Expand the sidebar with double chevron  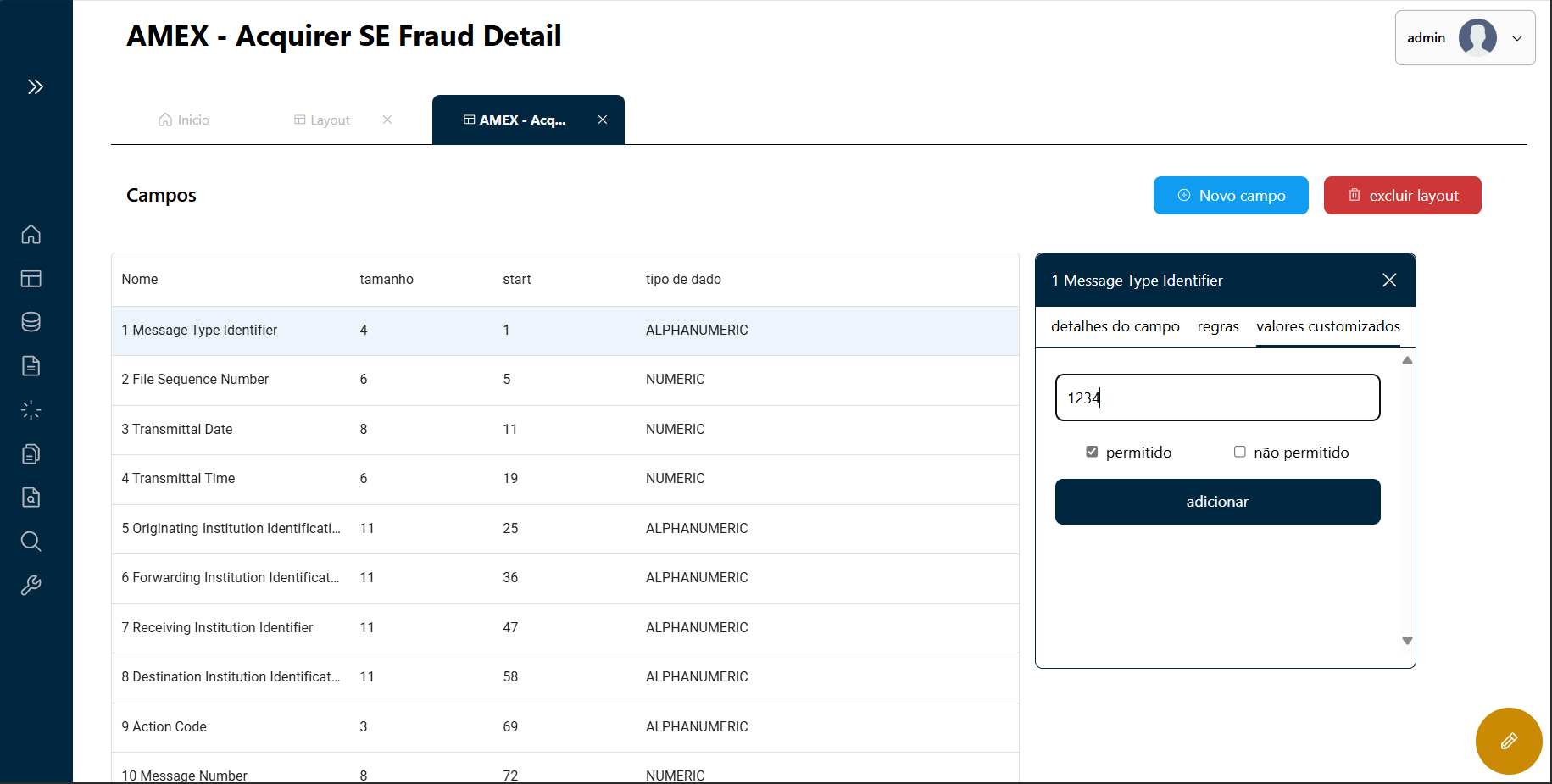click(x=35, y=86)
